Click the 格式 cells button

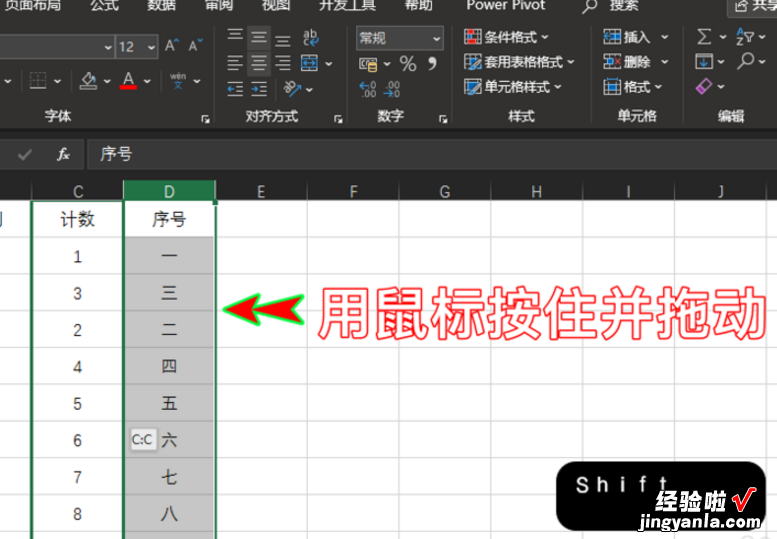click(x=633, y=87)
